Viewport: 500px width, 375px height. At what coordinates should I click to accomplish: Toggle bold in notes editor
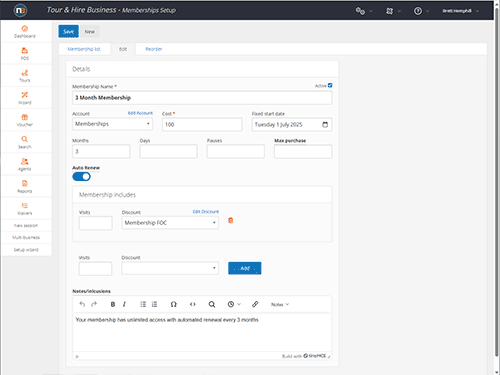[113, 304]
